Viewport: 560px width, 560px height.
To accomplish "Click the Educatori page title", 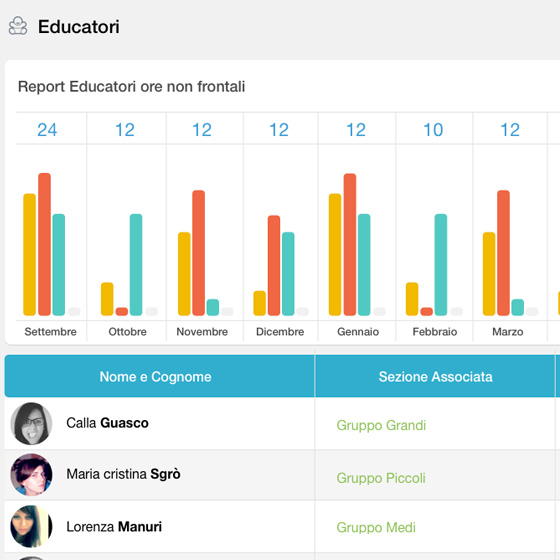I will coord(79,27).
